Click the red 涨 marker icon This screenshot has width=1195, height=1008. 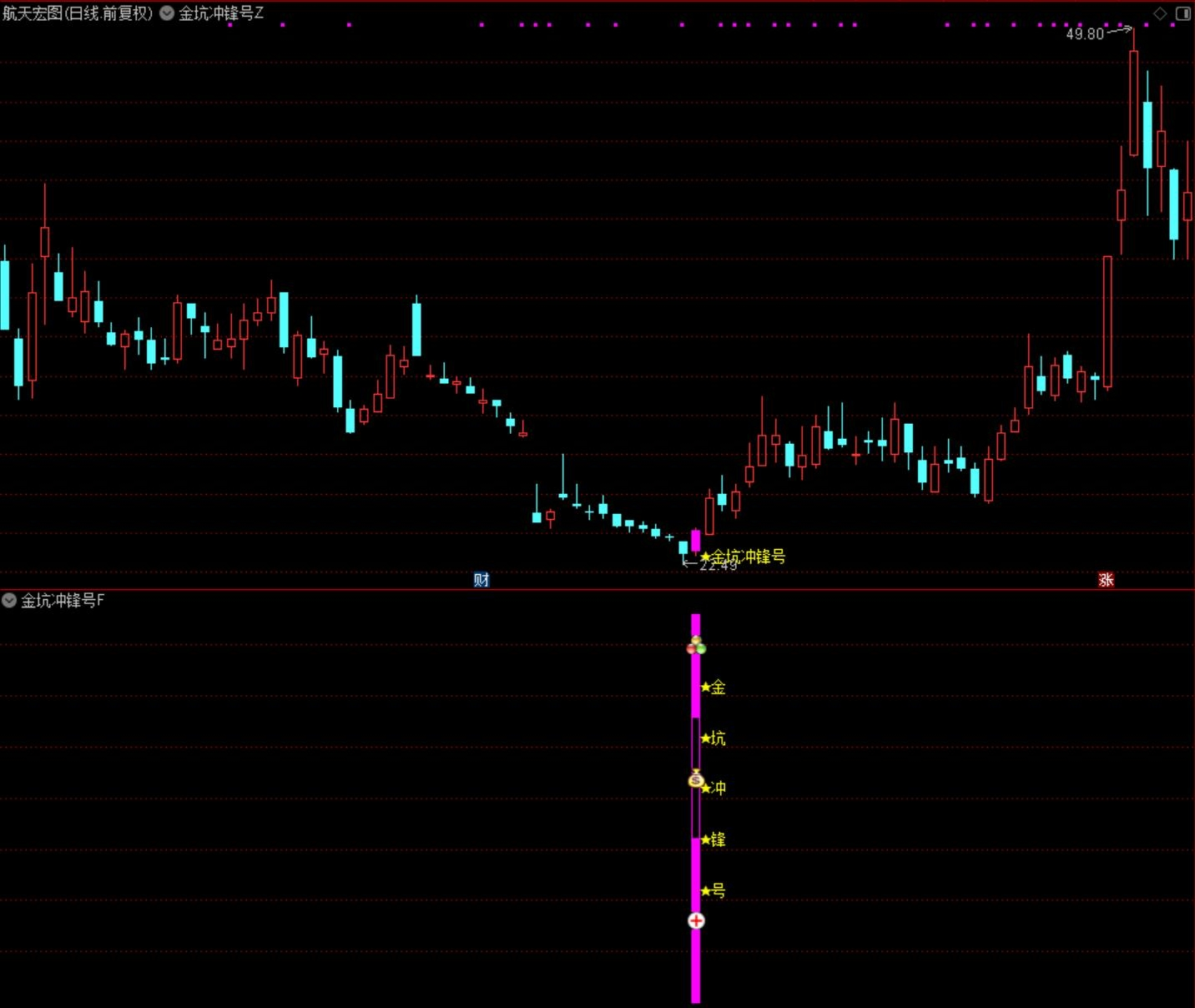[x=1106, y=580]
